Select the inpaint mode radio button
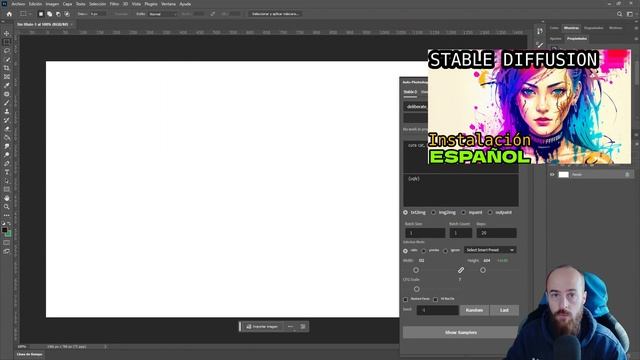Image resolution: width=640 pixels, height=360 pixels. tap(463, 213)
